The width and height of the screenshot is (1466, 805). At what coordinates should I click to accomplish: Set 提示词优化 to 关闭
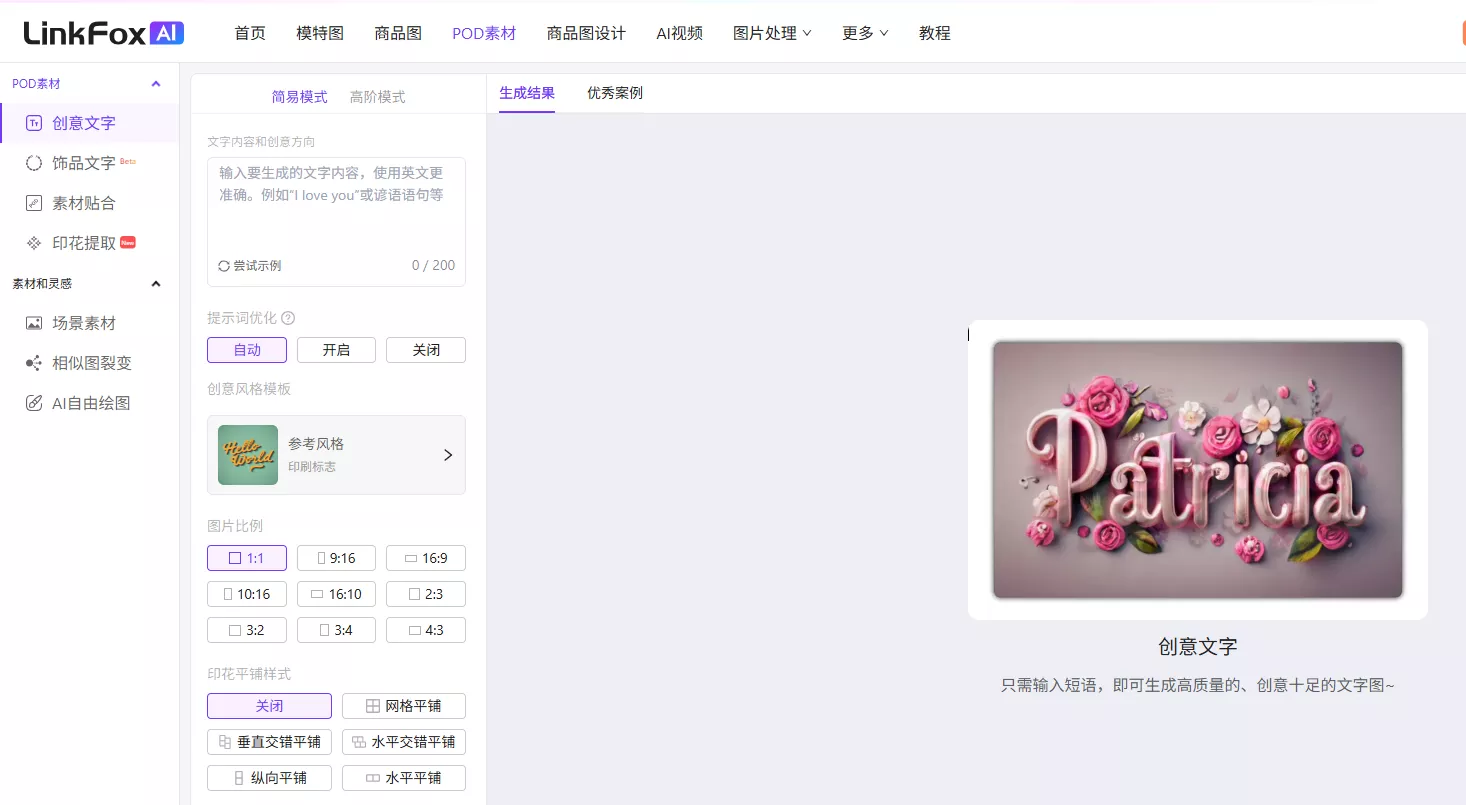click(x=425, y=349)
